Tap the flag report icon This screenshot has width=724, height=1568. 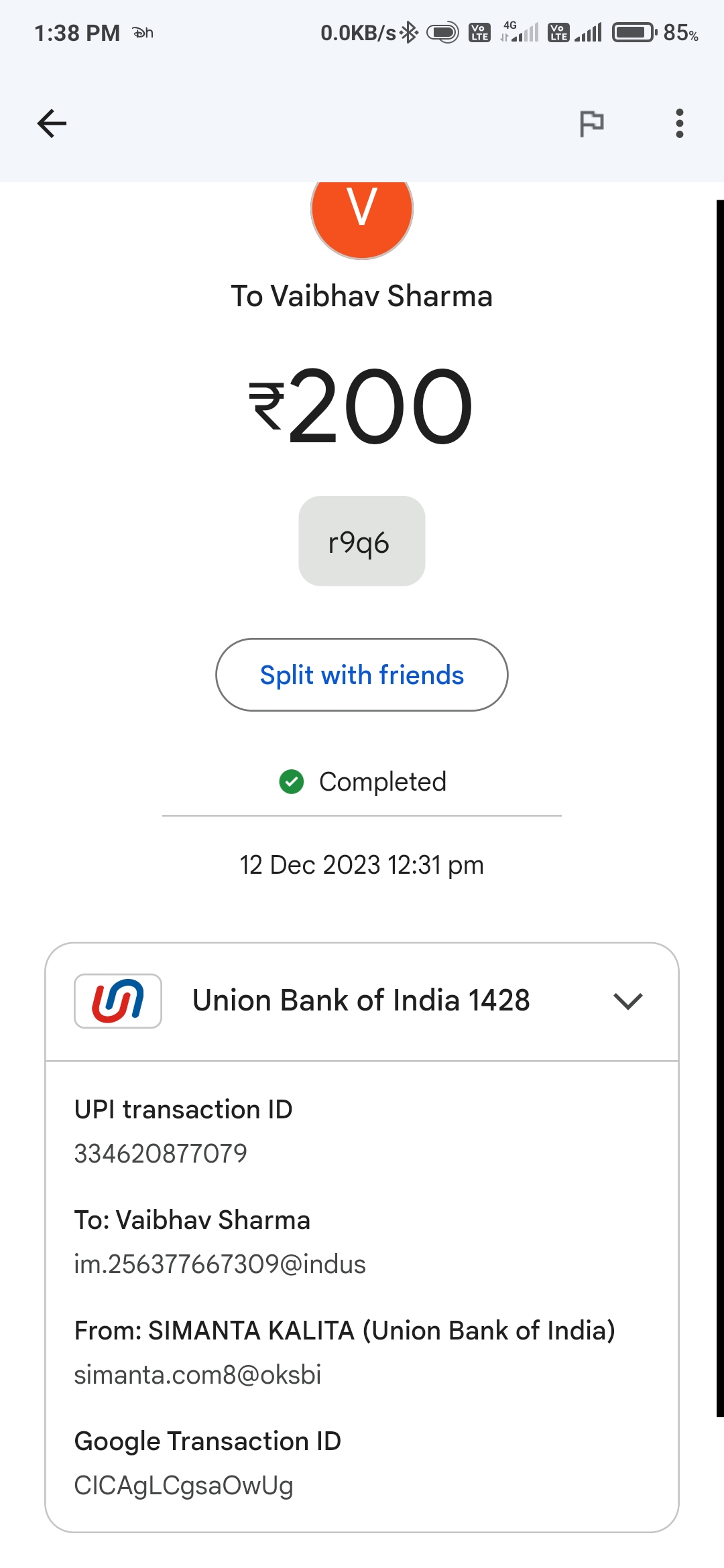click(x=591, y=124)
